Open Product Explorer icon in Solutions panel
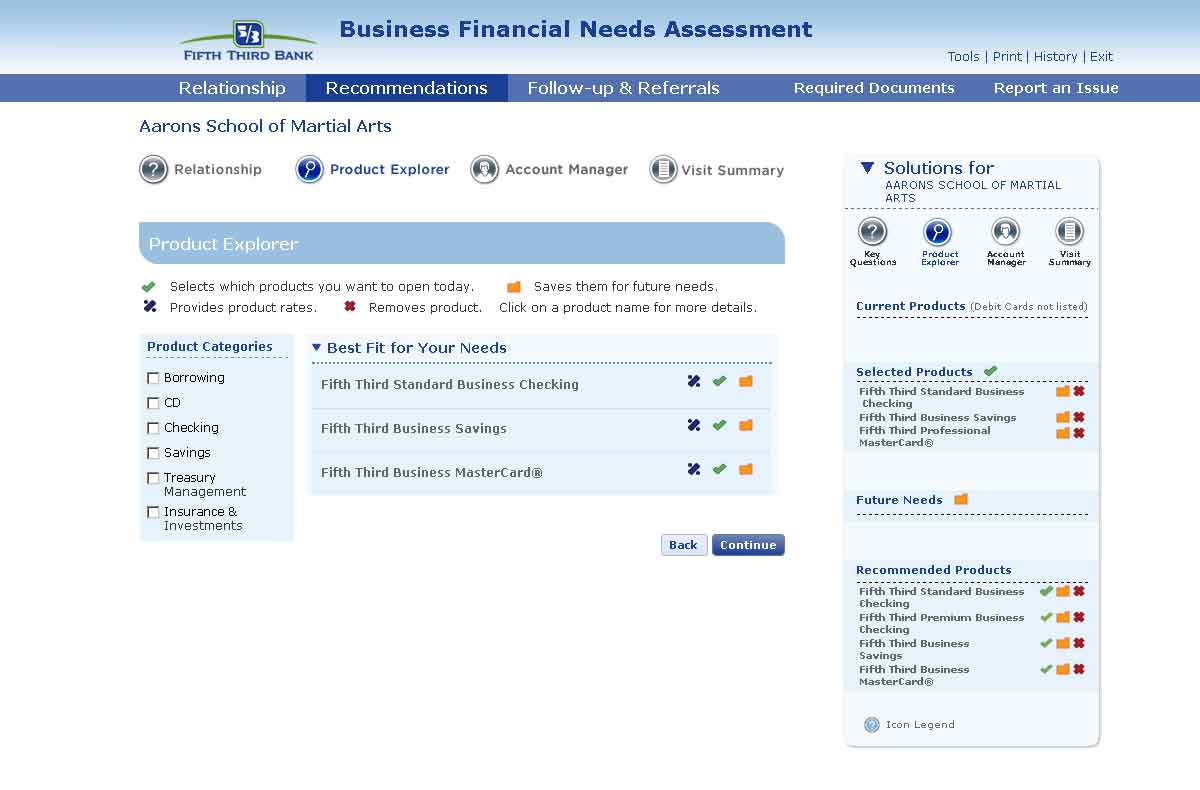This screenshot has width=1200, height=790. tap(938, 233)
